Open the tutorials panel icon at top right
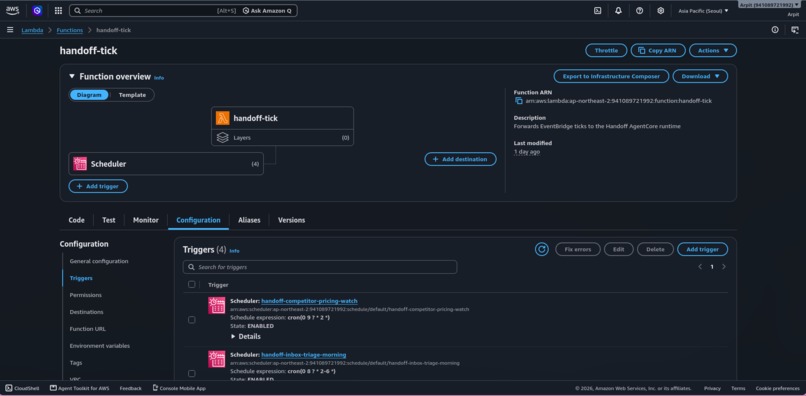Screen dimensions: 806x396 tap(795, 30)
